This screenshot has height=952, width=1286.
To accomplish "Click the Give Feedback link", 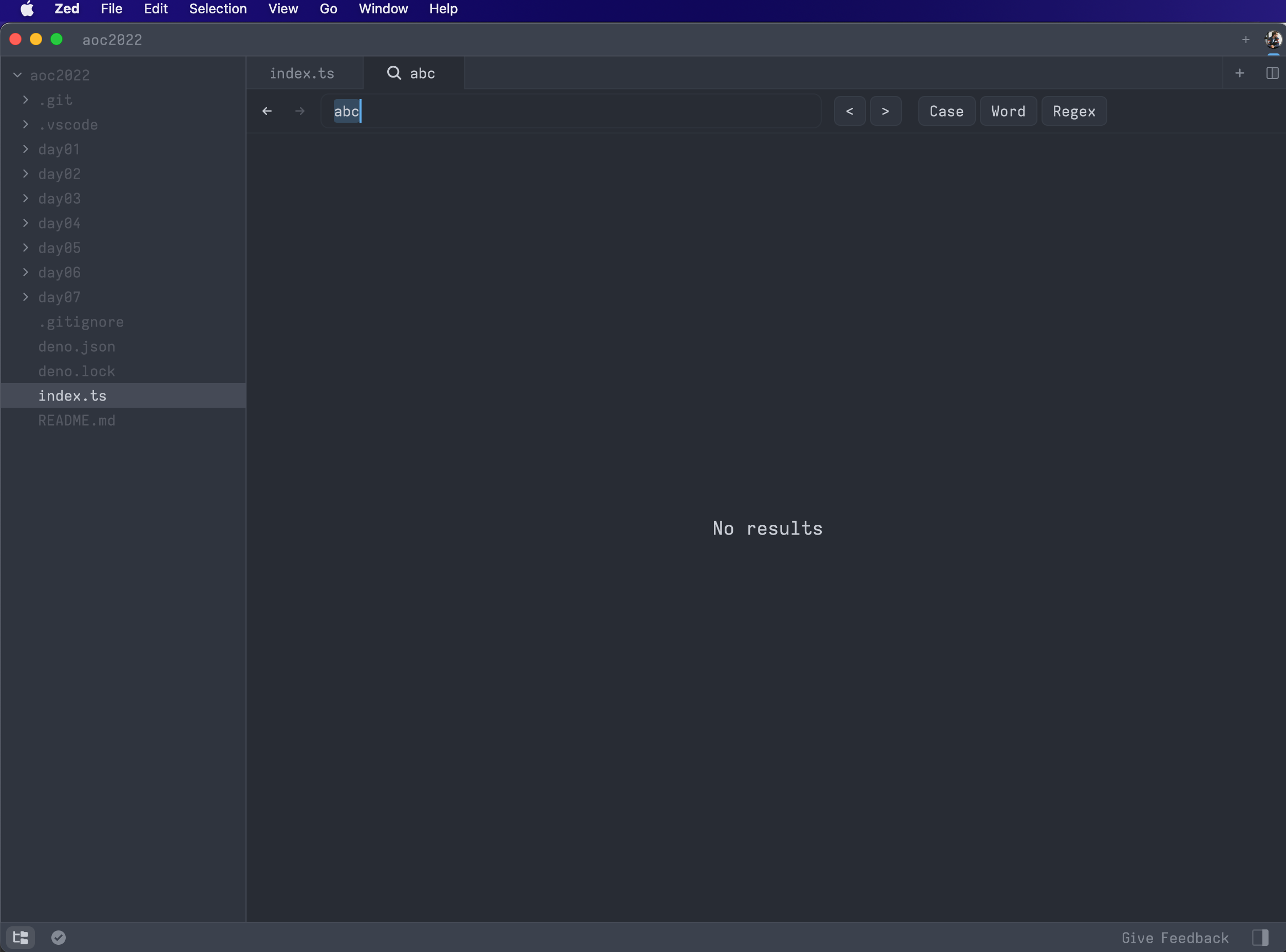I will point(1174,937).
